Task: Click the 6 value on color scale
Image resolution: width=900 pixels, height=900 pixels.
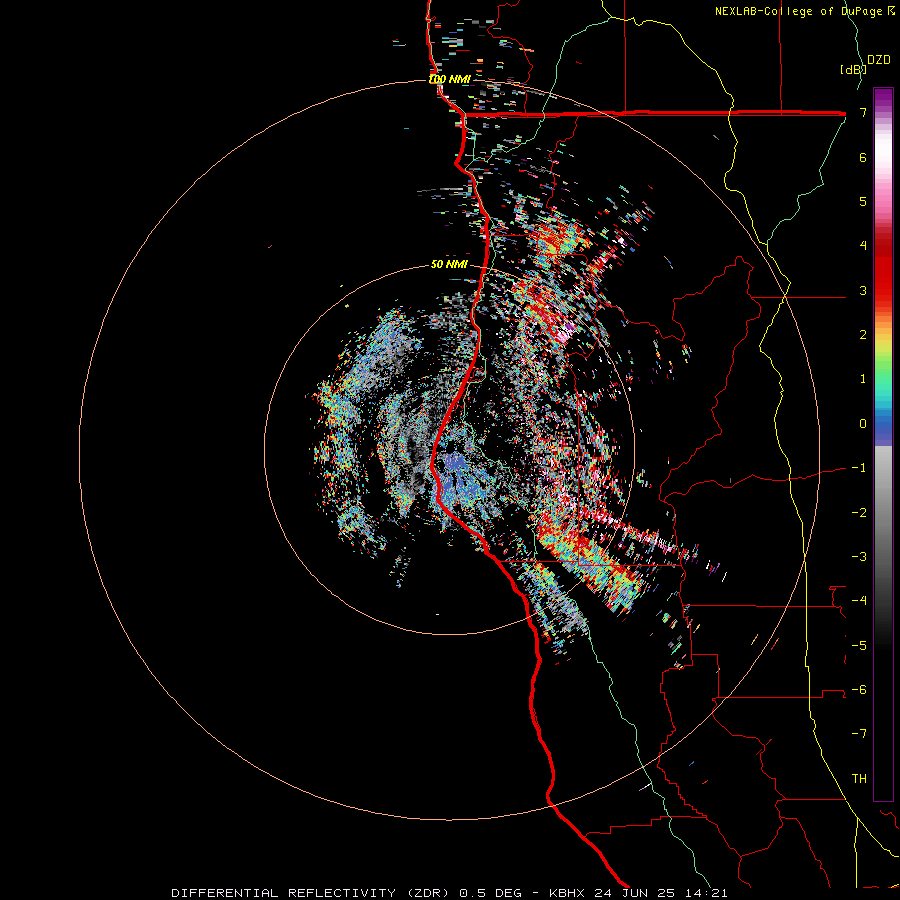Action: point(863,157)
